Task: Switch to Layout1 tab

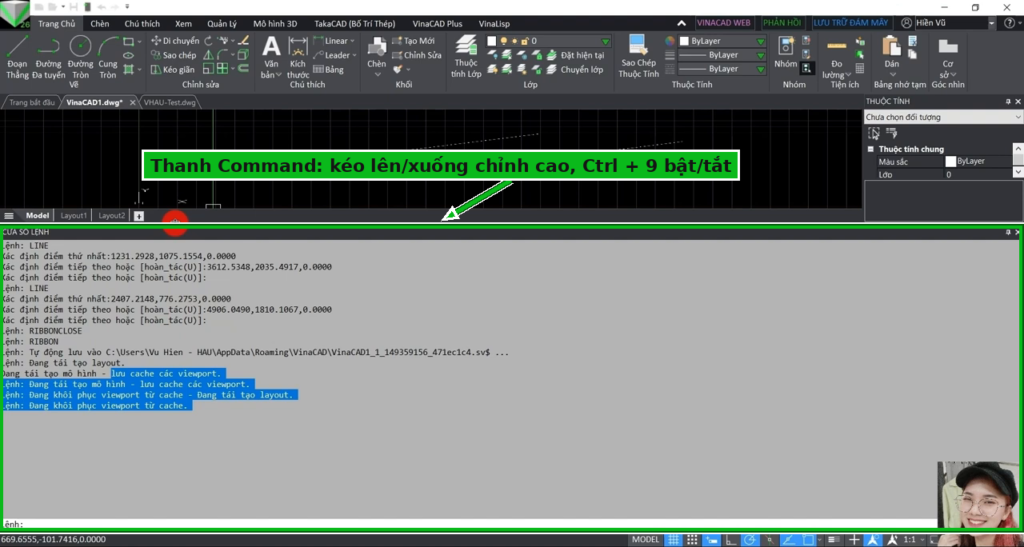Action: (73, 215)
